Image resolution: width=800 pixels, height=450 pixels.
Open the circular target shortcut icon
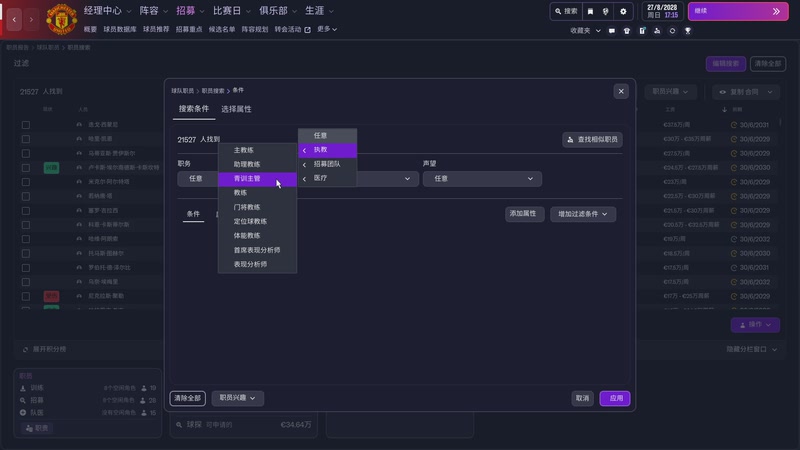coord(672,31)
